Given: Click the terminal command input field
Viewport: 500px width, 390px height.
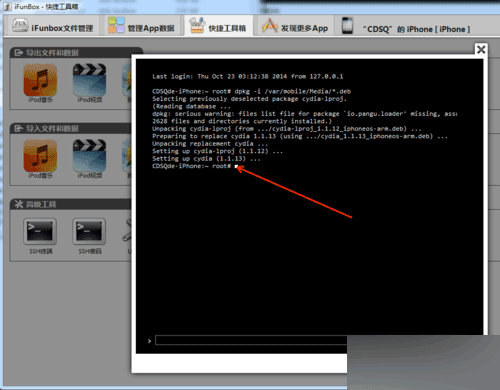Looking at the screenshot, I should click(x=251, y=340).
